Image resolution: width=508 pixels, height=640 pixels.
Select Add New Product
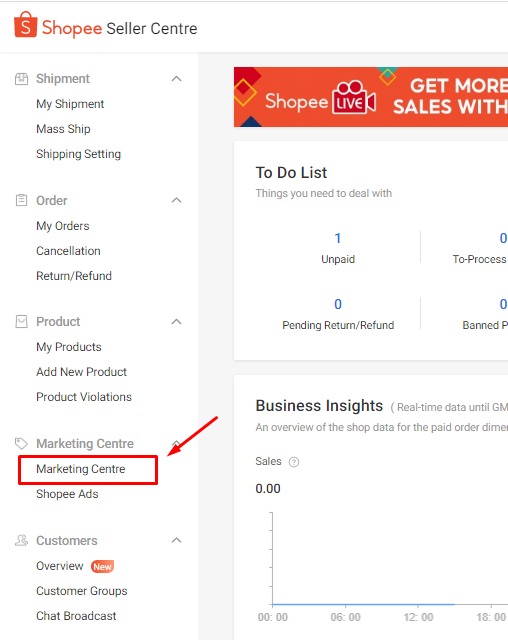pos(81,372)
